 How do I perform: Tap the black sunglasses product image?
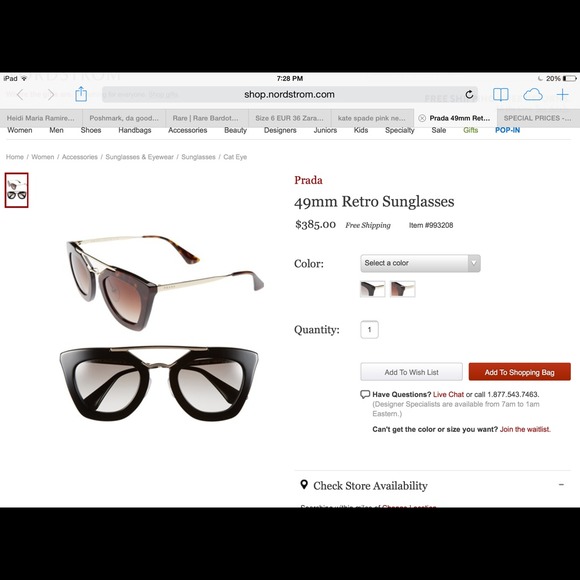(159, 383)
